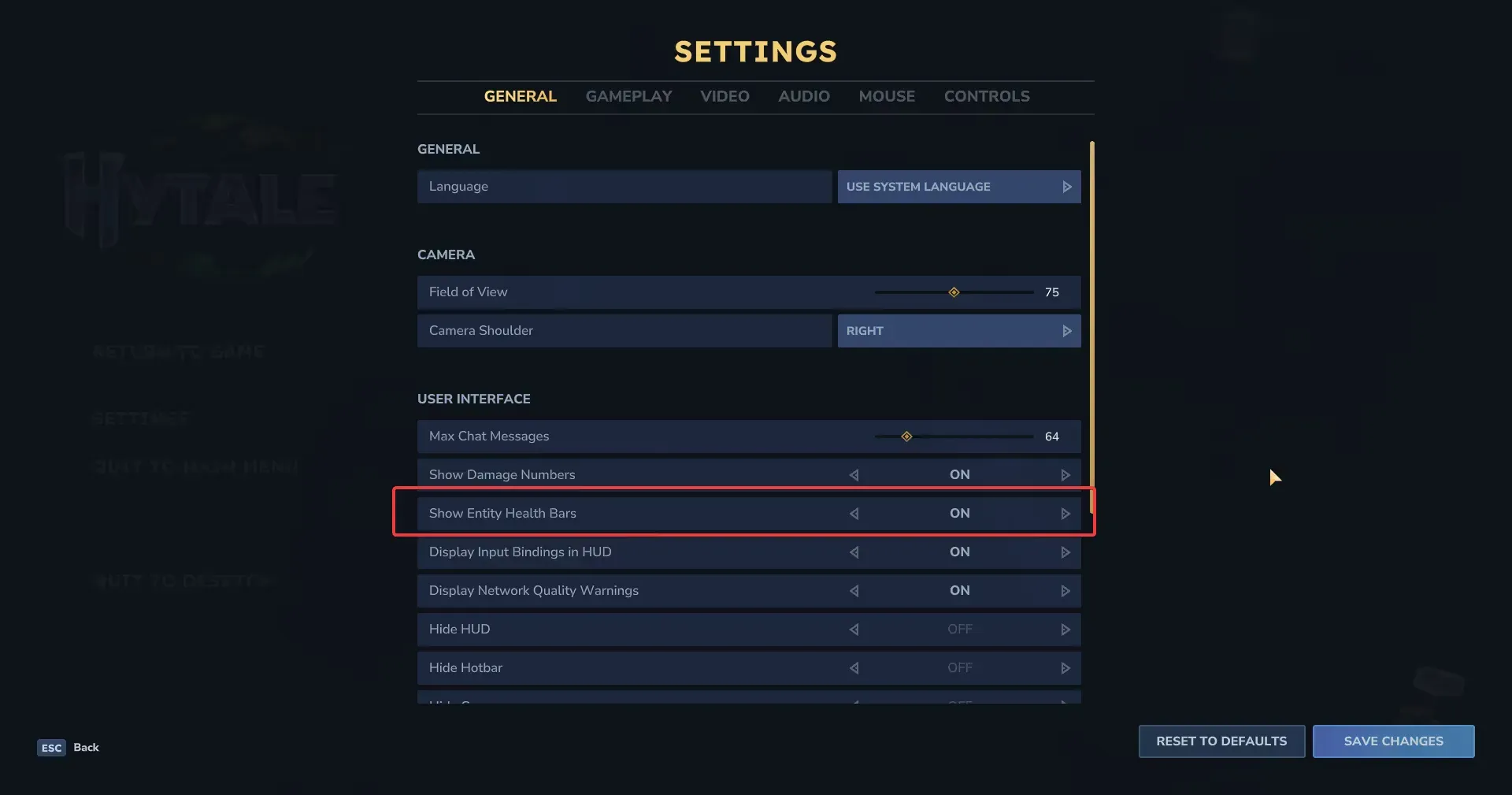Click left arrow for Show Damage Numbers
Viewport: 1512px width, 795px height.
coord(854,475)
